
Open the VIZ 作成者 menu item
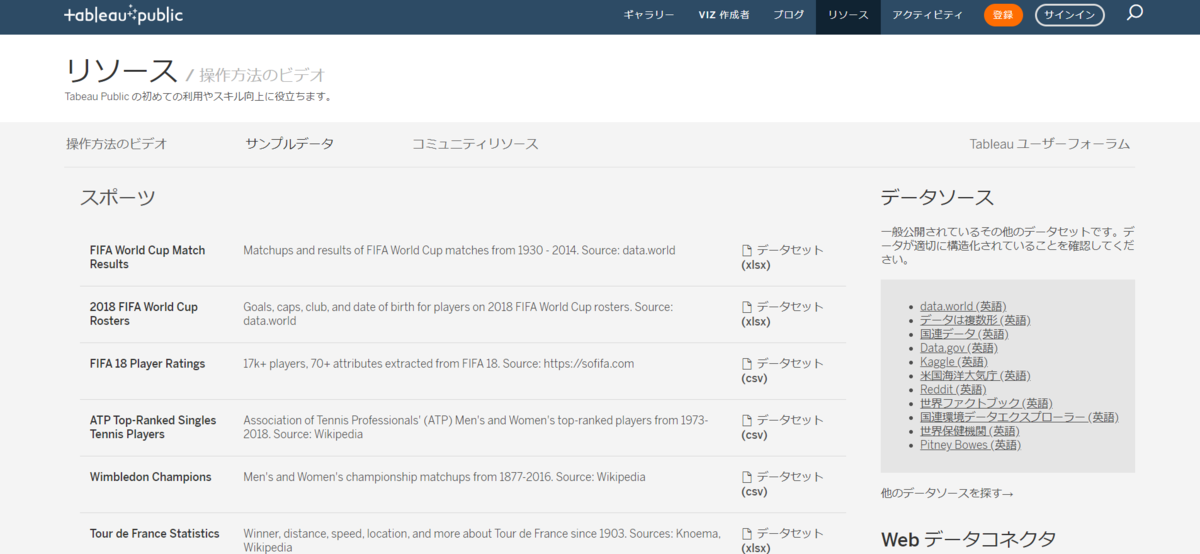tap(724, 15)
